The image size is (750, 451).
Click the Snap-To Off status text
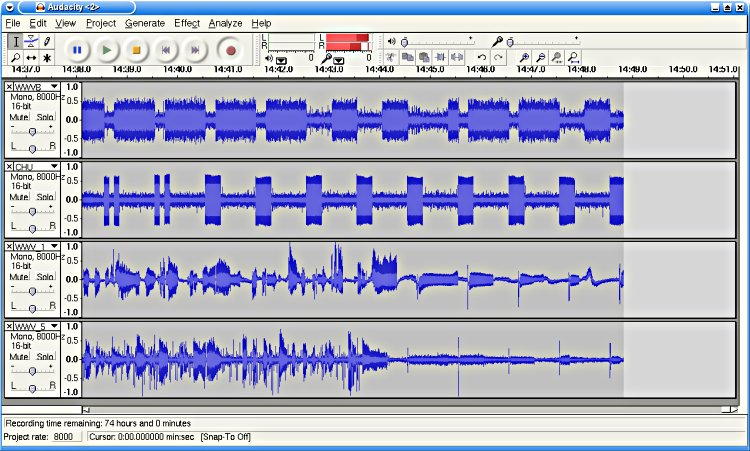(x=226, y=437)
